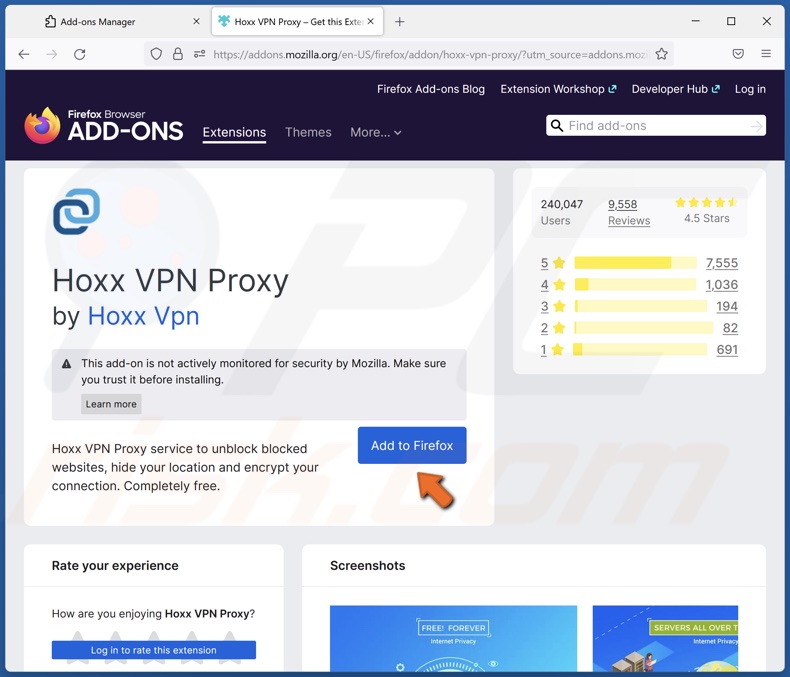Screen dimensions: 790x677
Task: Filter reviews by 4 star row
Action: pyautogui.click(x=639, y=285)
